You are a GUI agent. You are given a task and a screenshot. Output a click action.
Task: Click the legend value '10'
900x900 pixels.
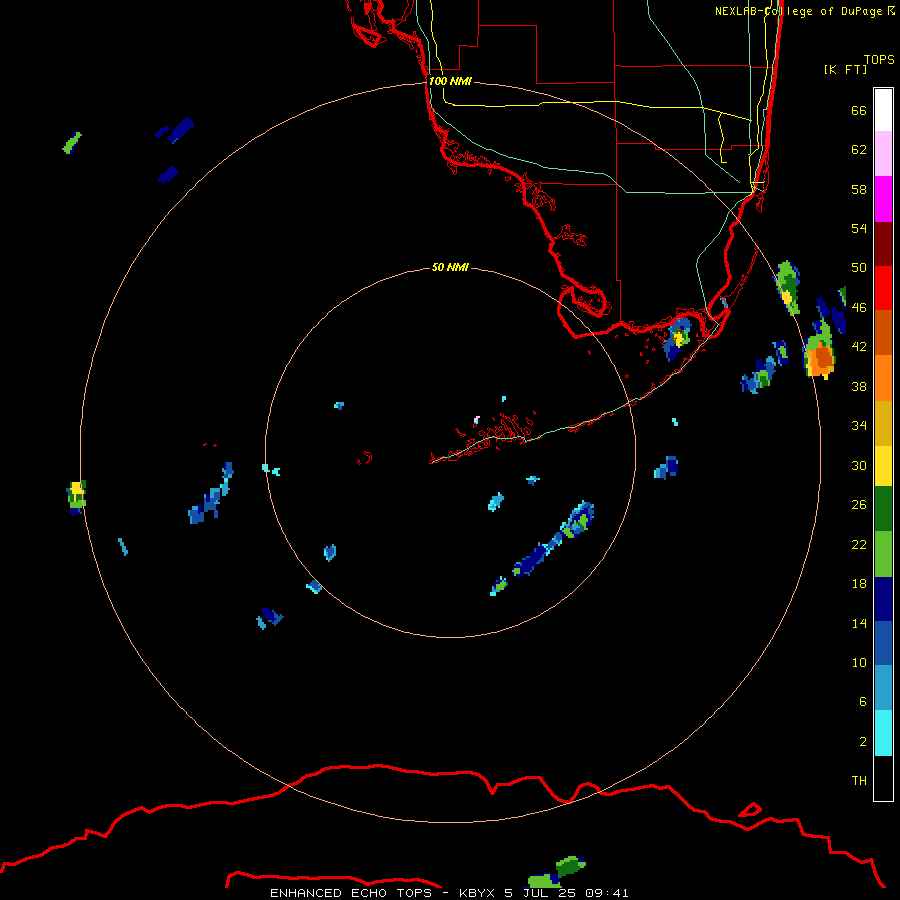tap(859, 662)
